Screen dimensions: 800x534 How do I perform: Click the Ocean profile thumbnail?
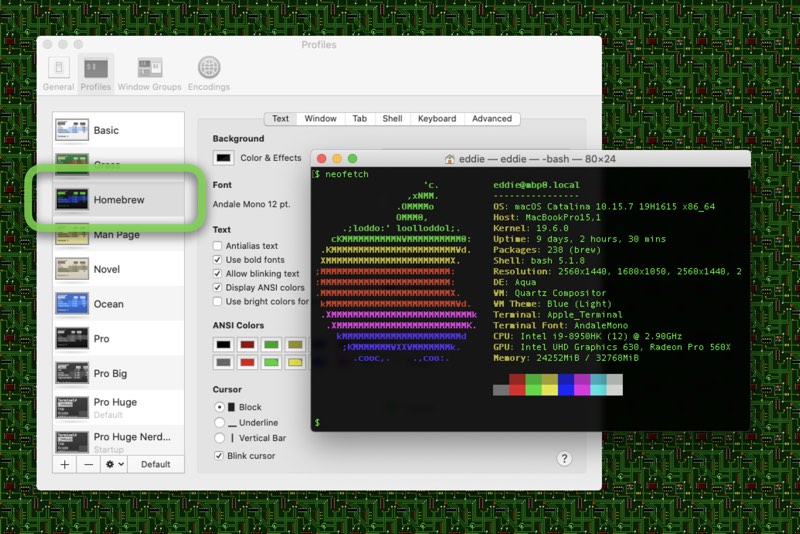[72, 303]
